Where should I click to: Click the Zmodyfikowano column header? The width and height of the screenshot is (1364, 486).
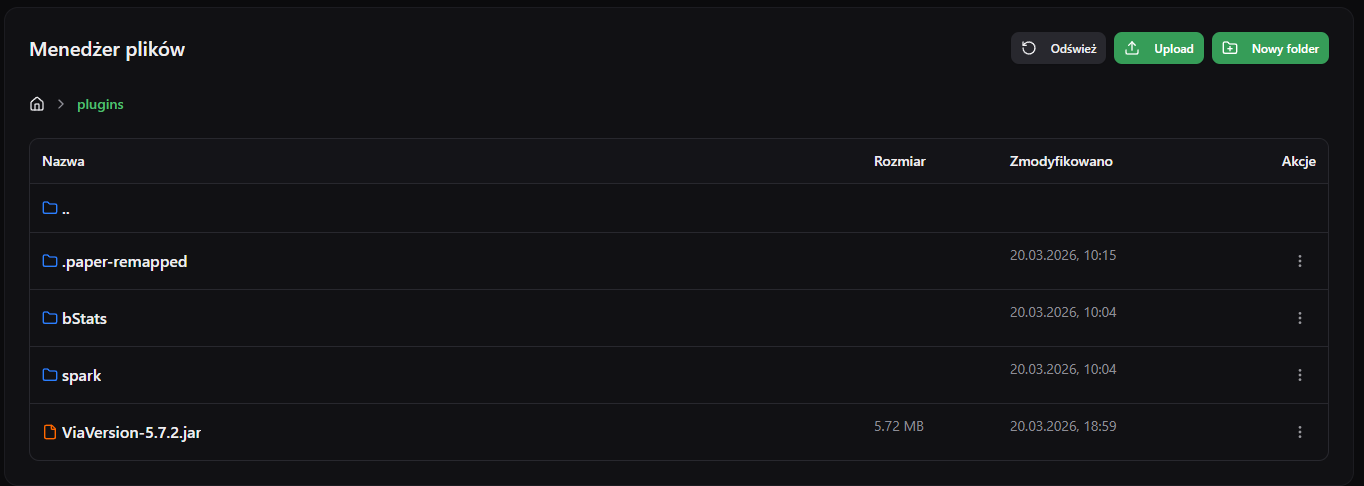[1061, 161]
